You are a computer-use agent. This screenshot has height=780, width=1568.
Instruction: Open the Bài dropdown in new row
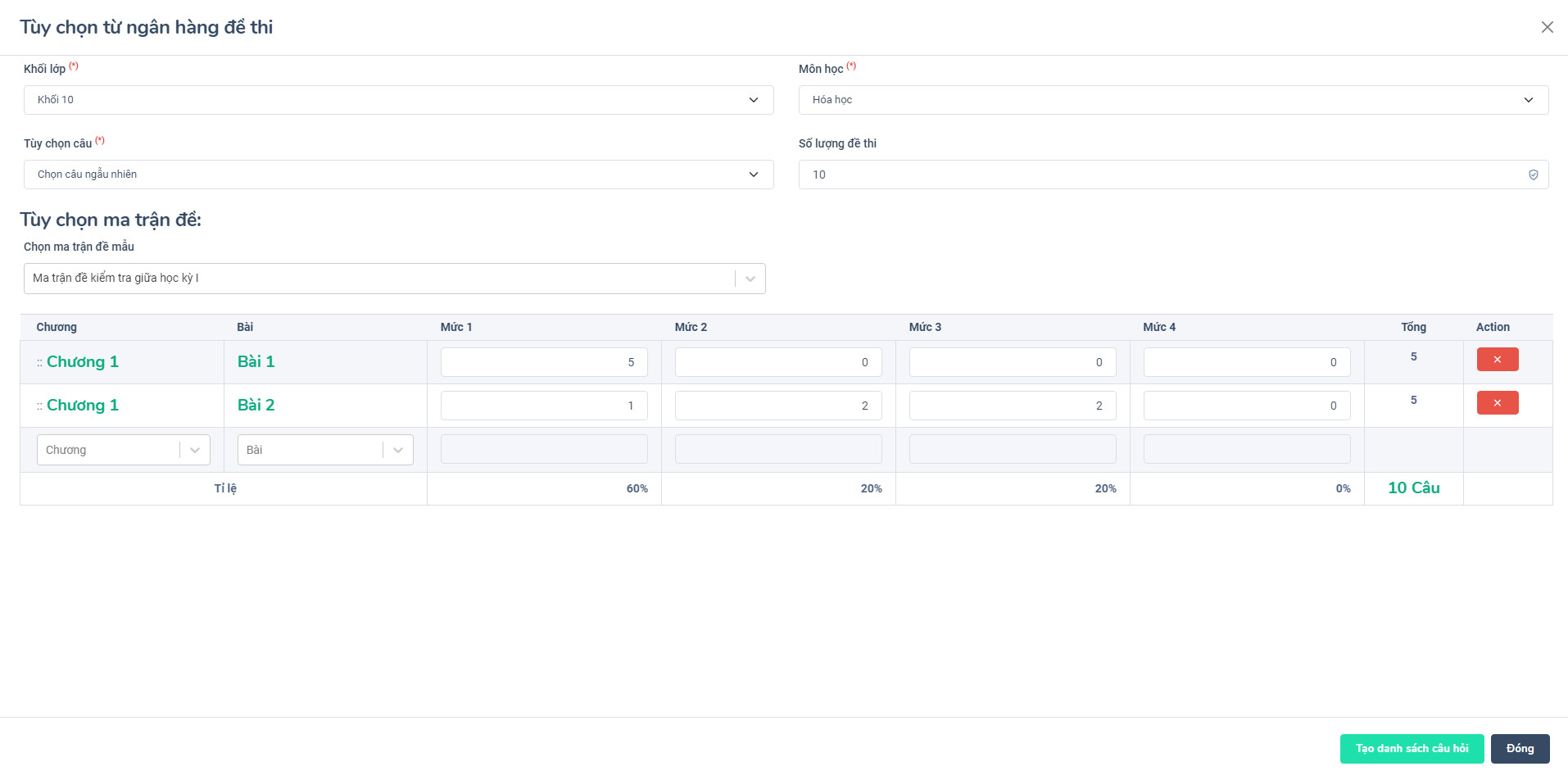[324, 450]
